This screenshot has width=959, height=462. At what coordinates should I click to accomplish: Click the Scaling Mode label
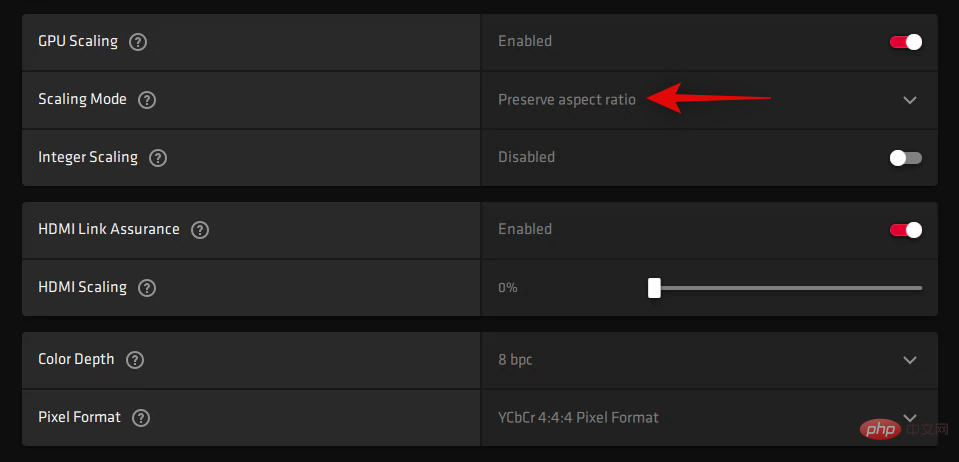tap(82, 100)
